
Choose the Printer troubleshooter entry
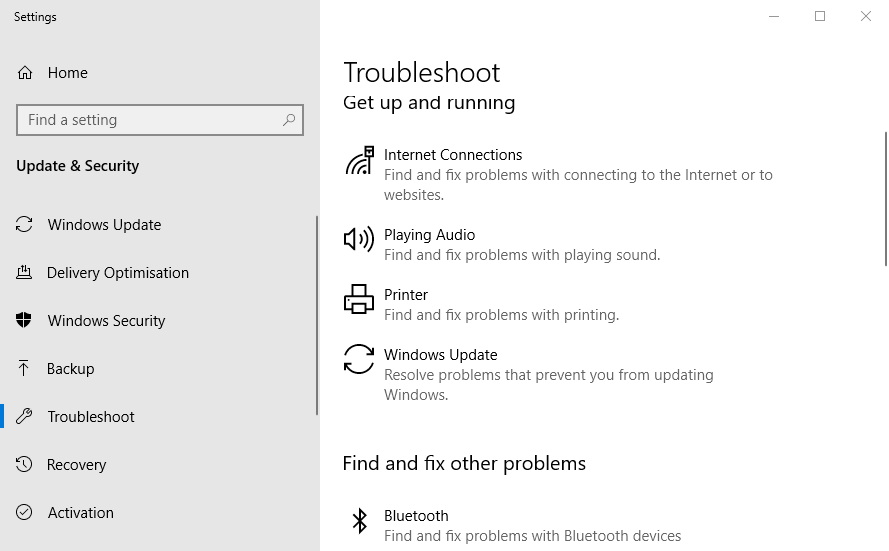pos(406,295)
